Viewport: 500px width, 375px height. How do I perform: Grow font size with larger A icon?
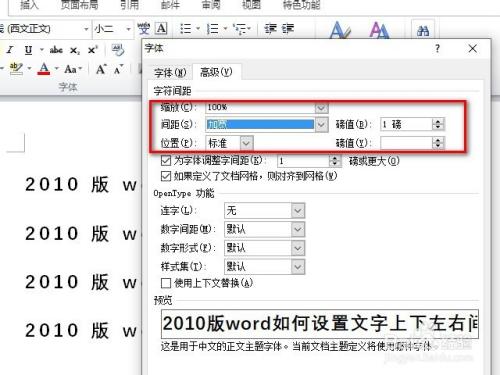tap(101, 69)
